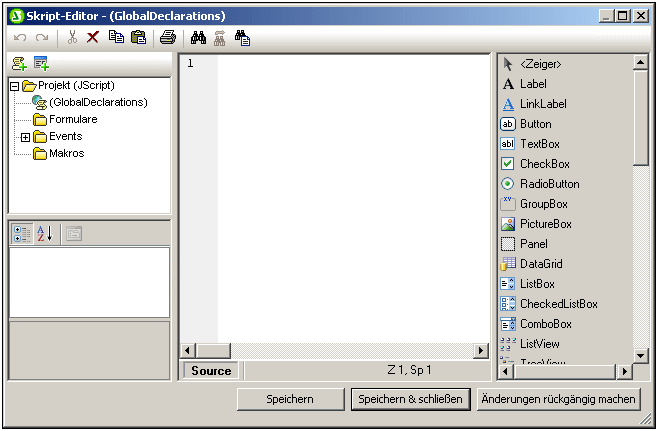Click the new form add icon
The height and width of the screenshot is (431, 658).
click(x=42, y=63)
